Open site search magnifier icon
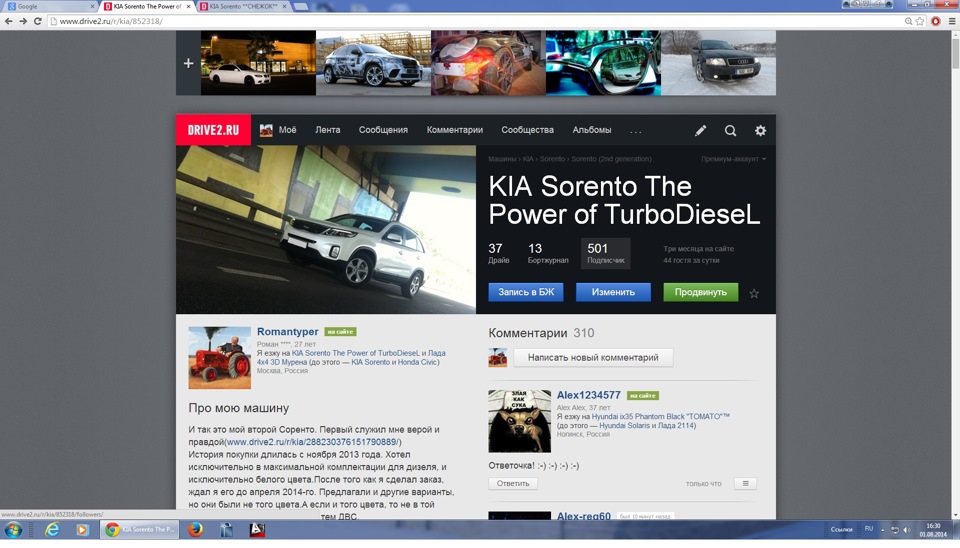960x548 pixels. point(730,130)
